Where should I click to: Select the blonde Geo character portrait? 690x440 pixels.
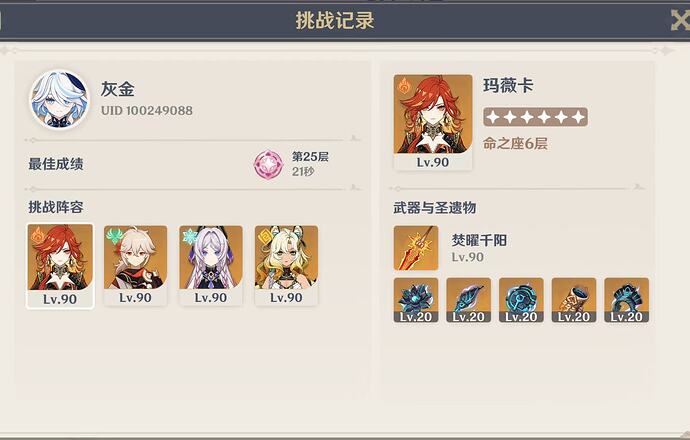pos(286,265)
